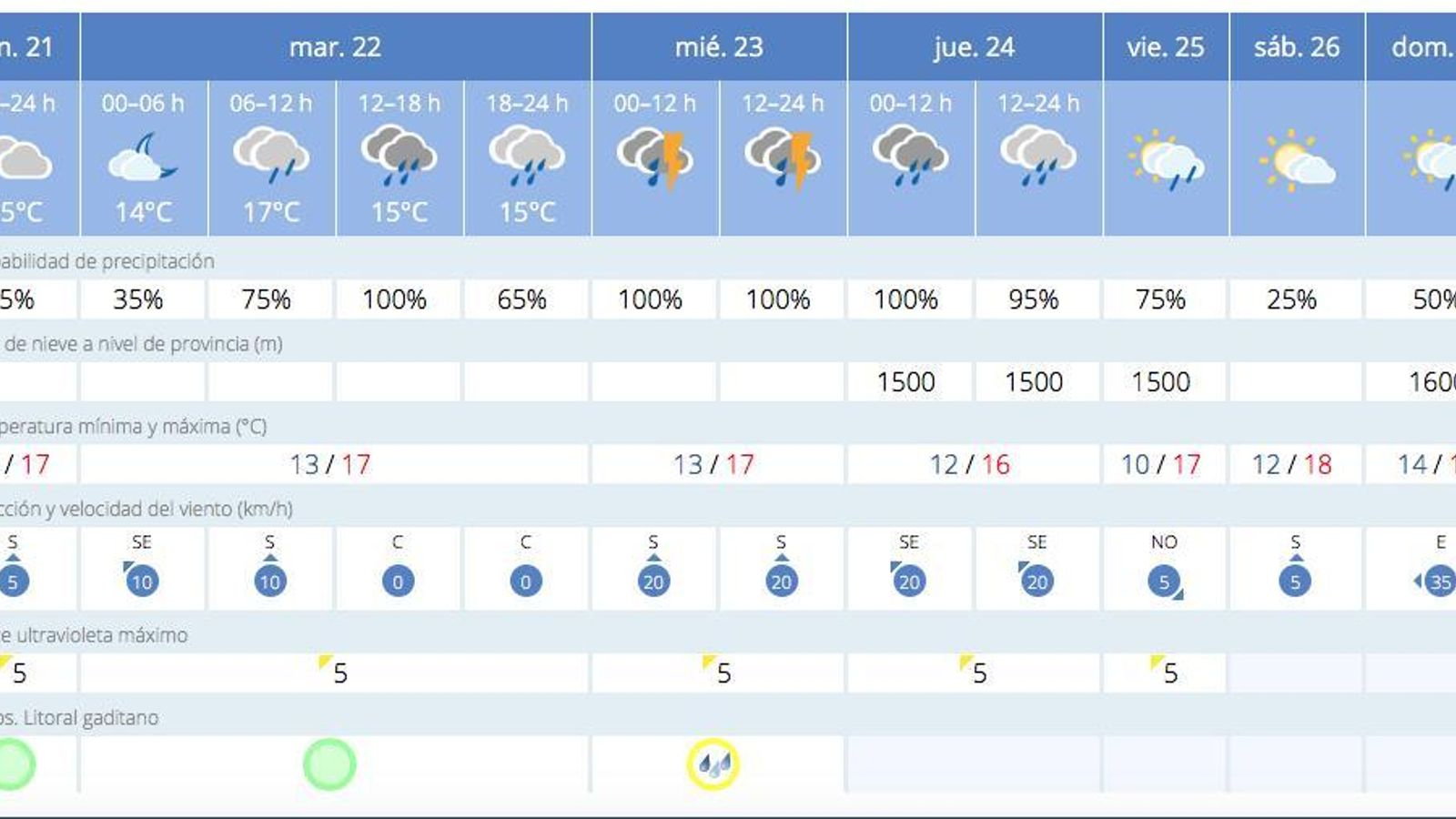Select the sáb. 26 day header
Image resolution: width=1456 pixels, height=819 pixels.
(x=1297, y=46)
